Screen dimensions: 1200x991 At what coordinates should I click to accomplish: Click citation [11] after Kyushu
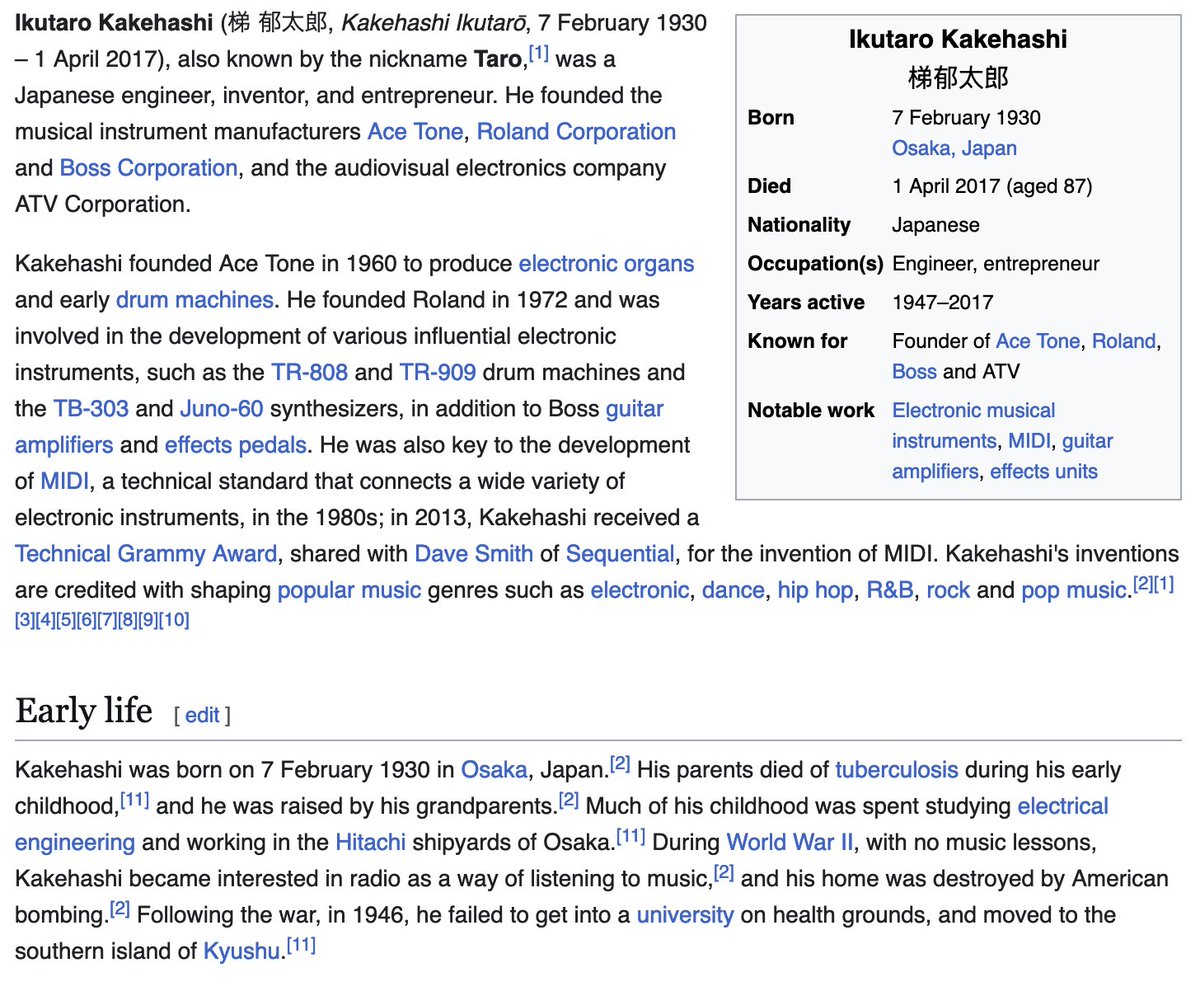[x=301, y=944]
